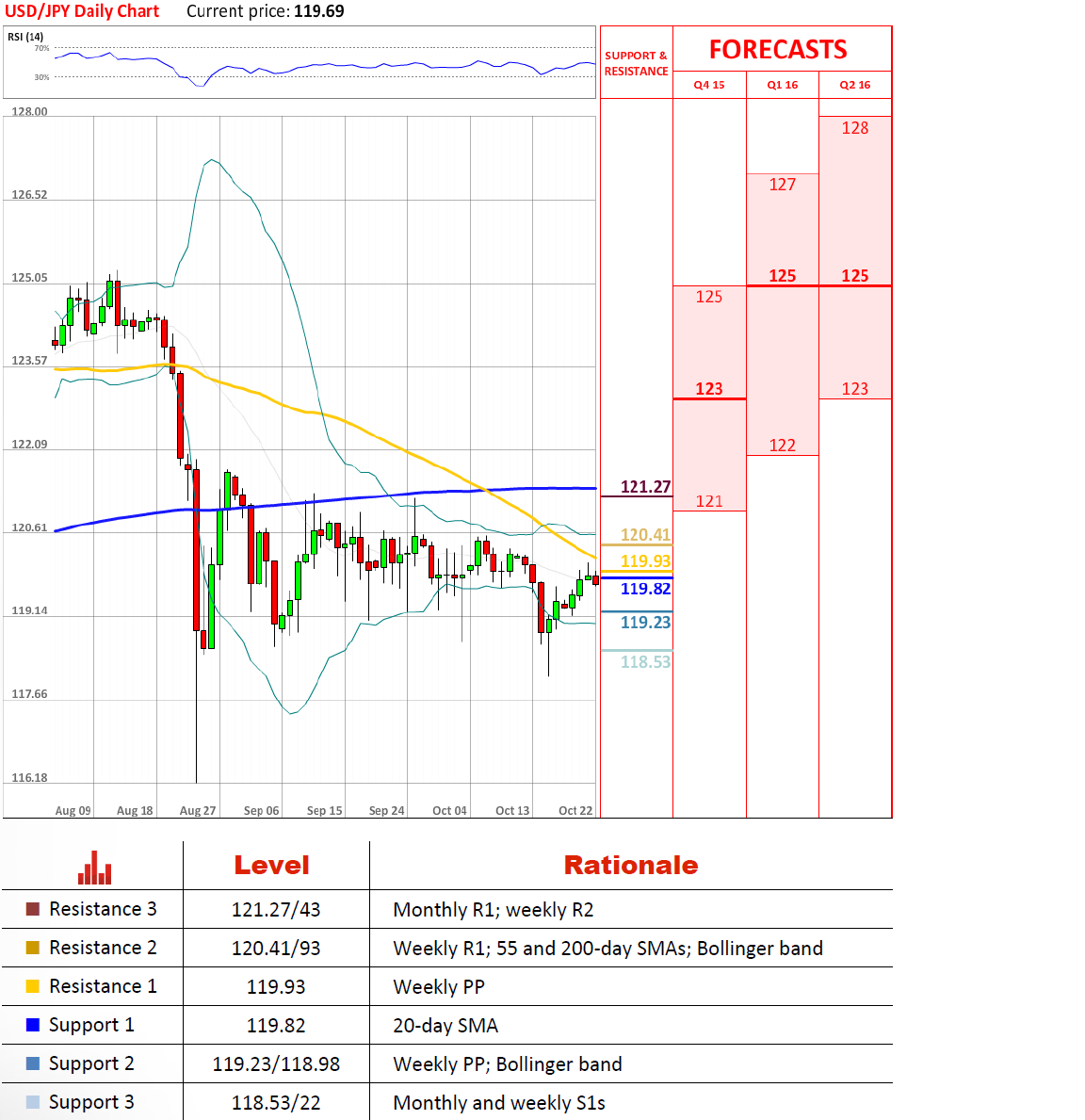This screenshot has width=1085, height=1120.
Task: Click the 'Aug 27' date axis label
Action: (x=198, y=811)
